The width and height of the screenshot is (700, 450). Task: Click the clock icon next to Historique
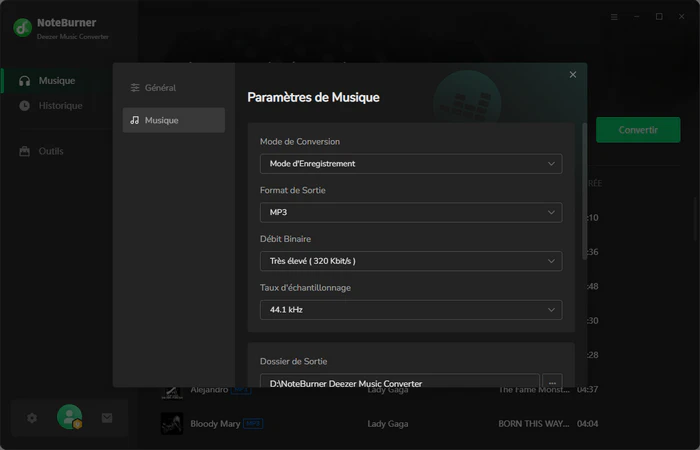25,106
